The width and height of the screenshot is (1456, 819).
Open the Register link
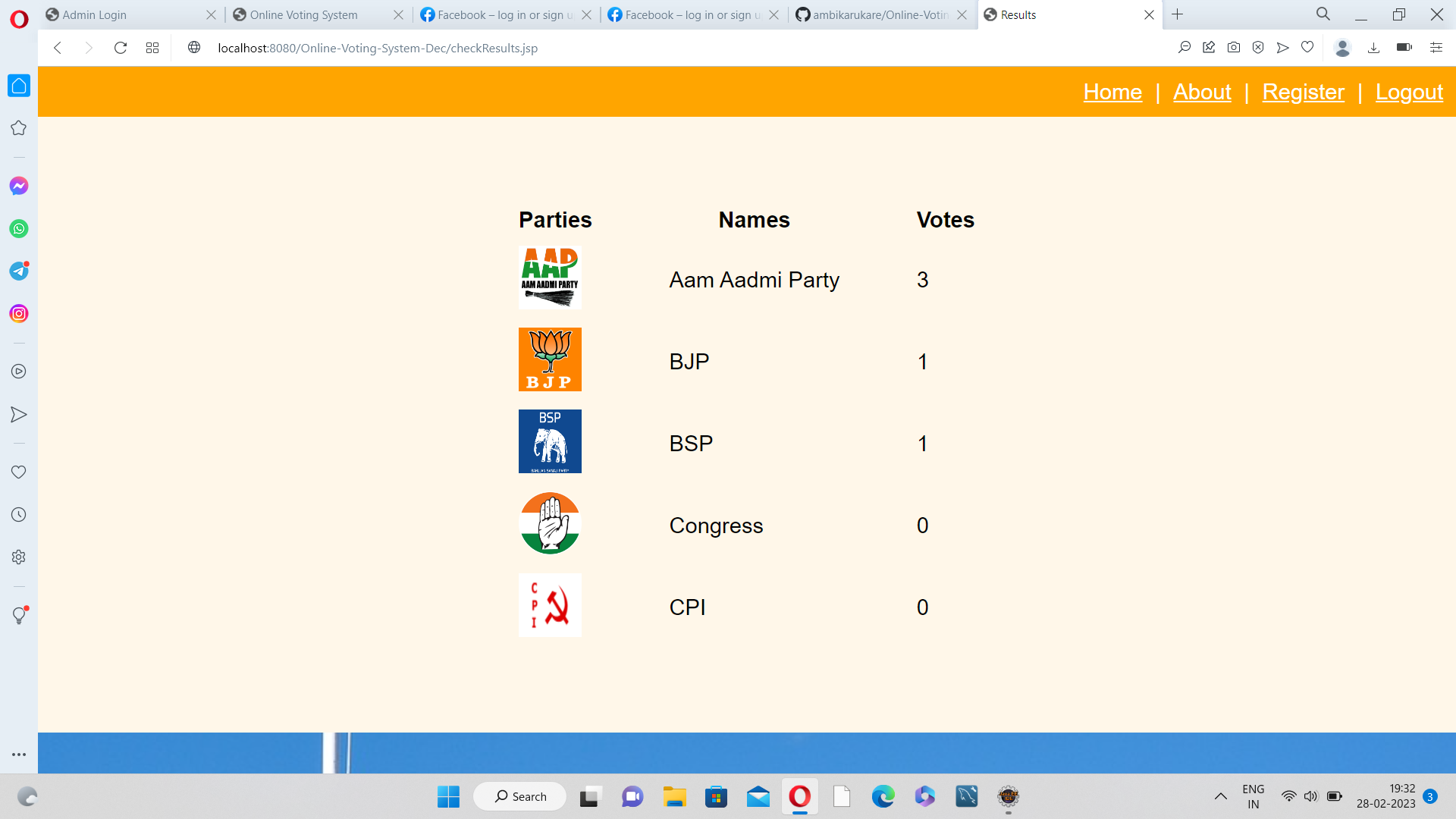(1303, 92)
